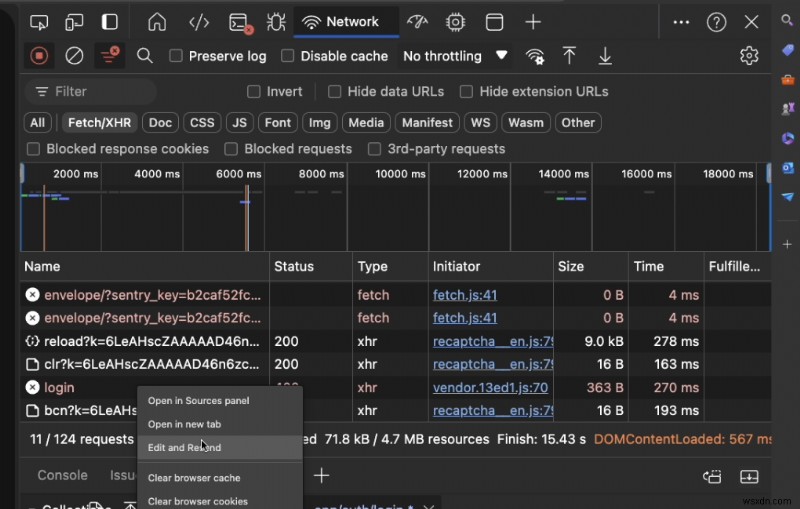Filter by Wasm type
800x509 pixels.
(526, 123)
